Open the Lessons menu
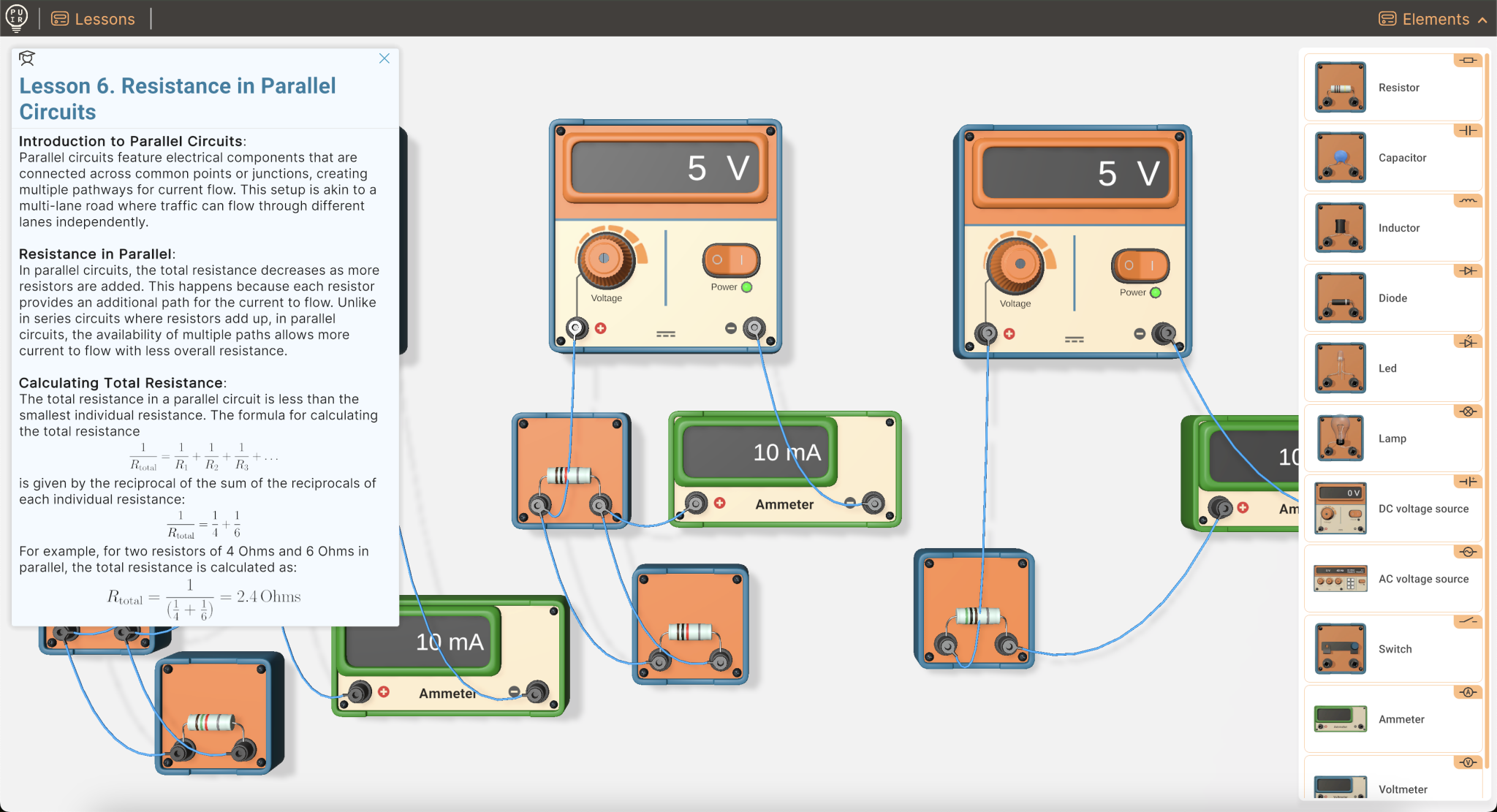 [x=94, y=19]
